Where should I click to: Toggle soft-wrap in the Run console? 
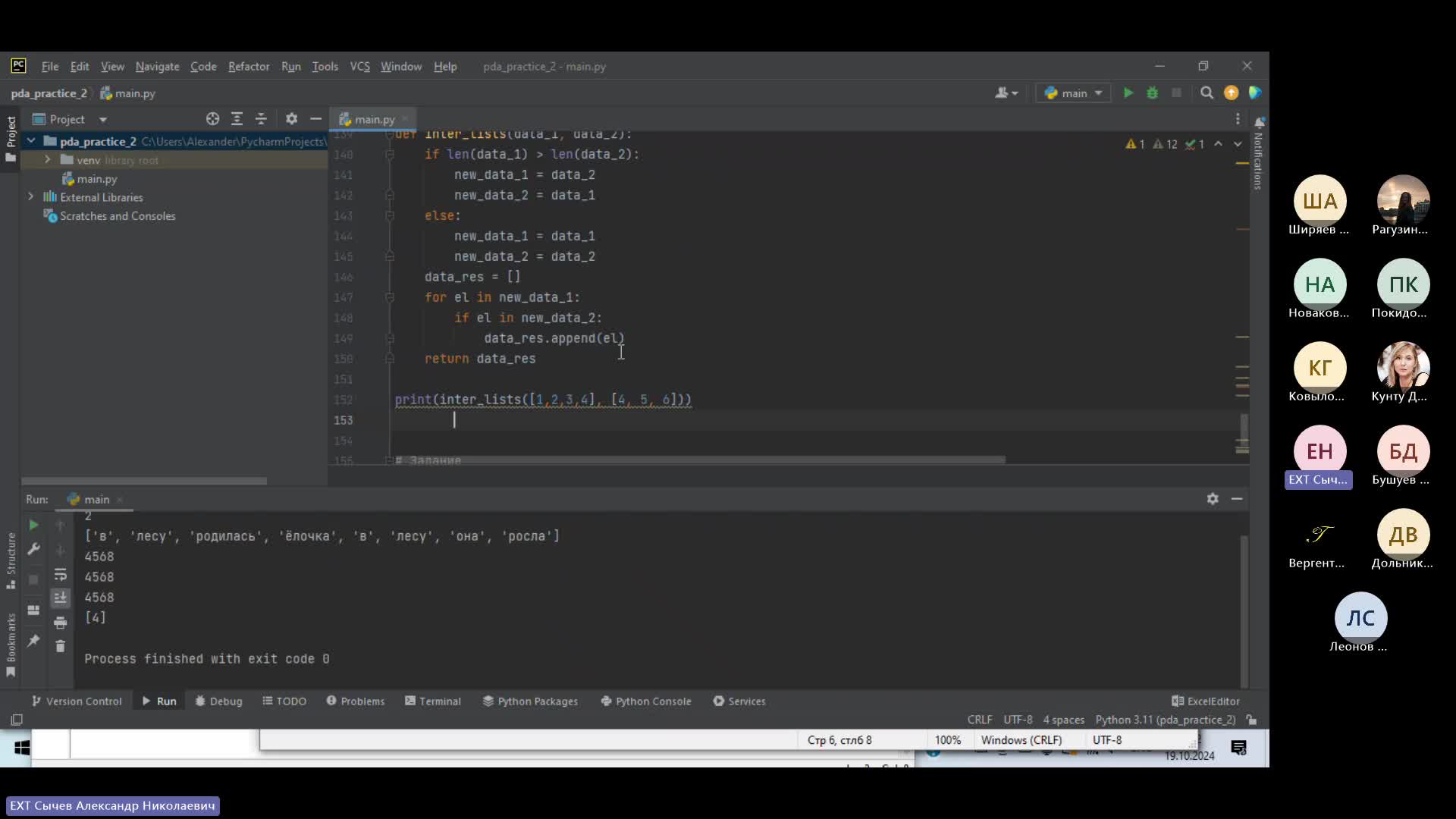tap(61, 575)
